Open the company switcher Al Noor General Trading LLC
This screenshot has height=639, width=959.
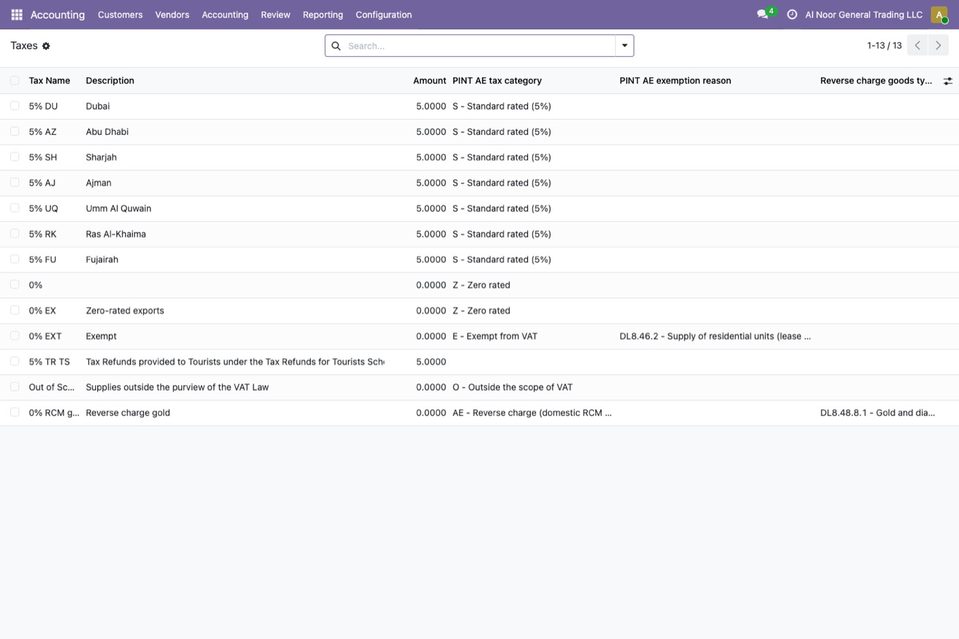864,15
